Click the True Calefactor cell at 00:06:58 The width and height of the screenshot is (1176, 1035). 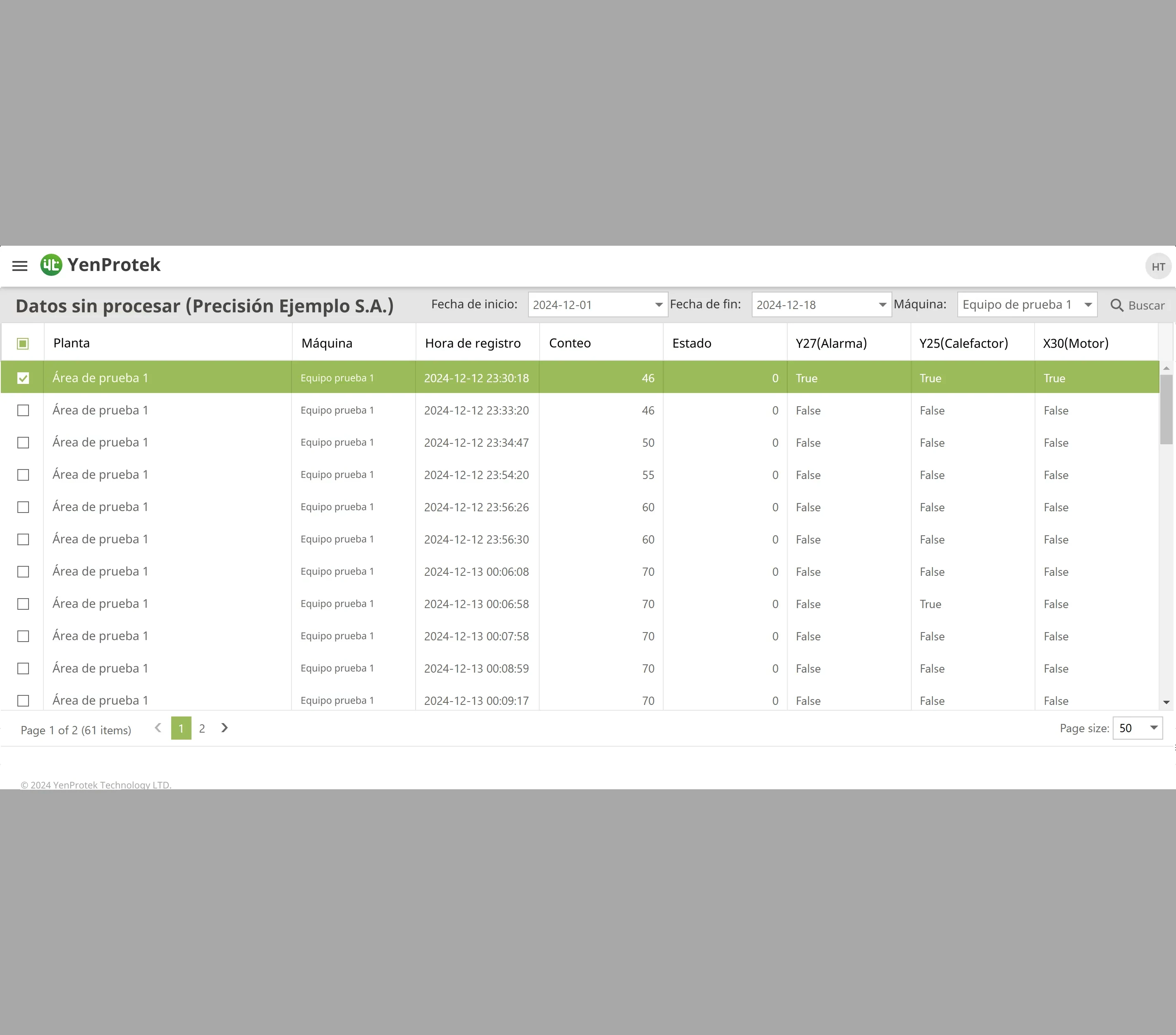pos(930,604)
